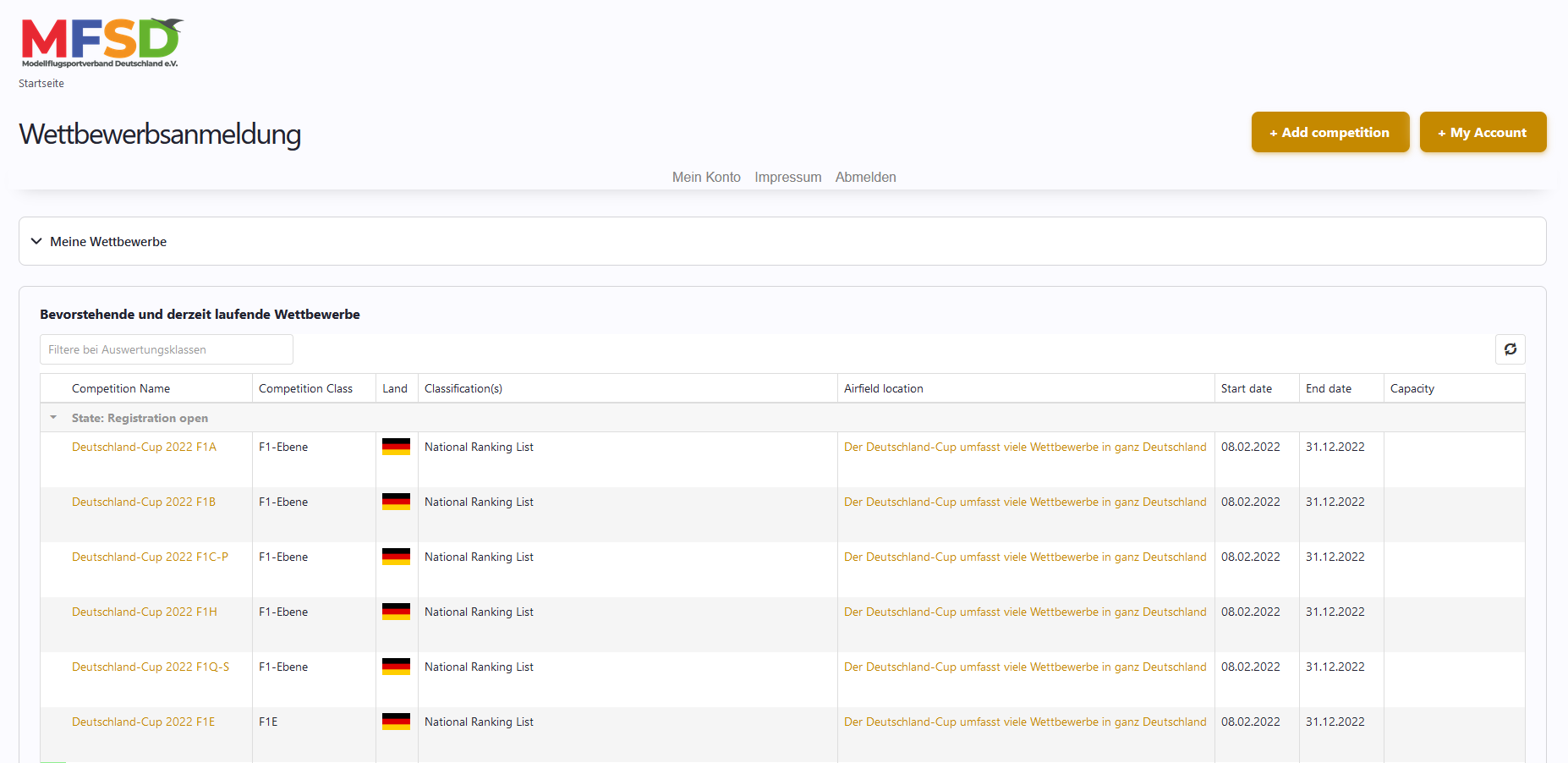This screenshot has width=1568, height=763.
Task: Collapse the 'State: Registration open' group
Action: (x=53, y=418)
